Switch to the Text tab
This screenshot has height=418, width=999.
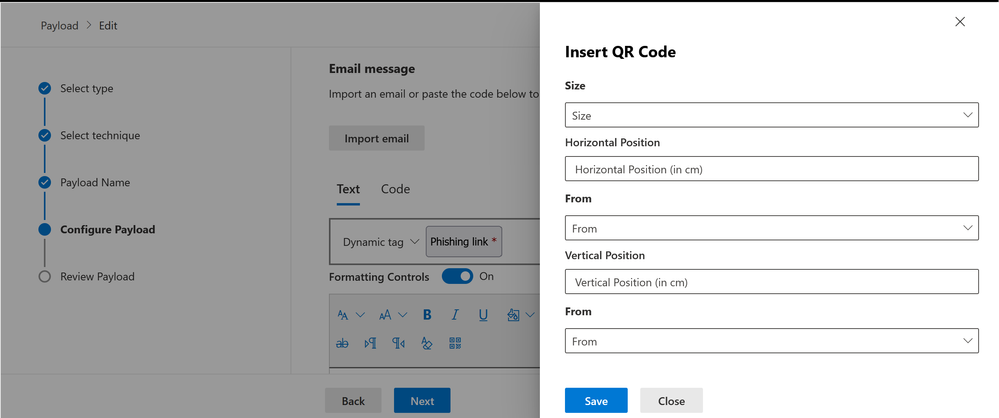point(349,189)
